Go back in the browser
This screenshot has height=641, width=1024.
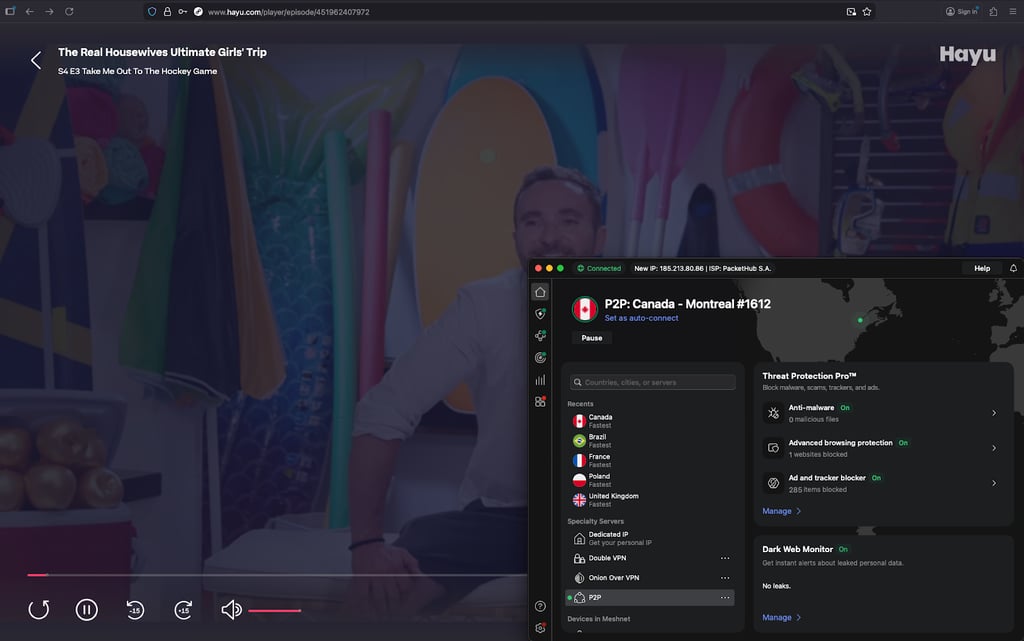(29, 12)
